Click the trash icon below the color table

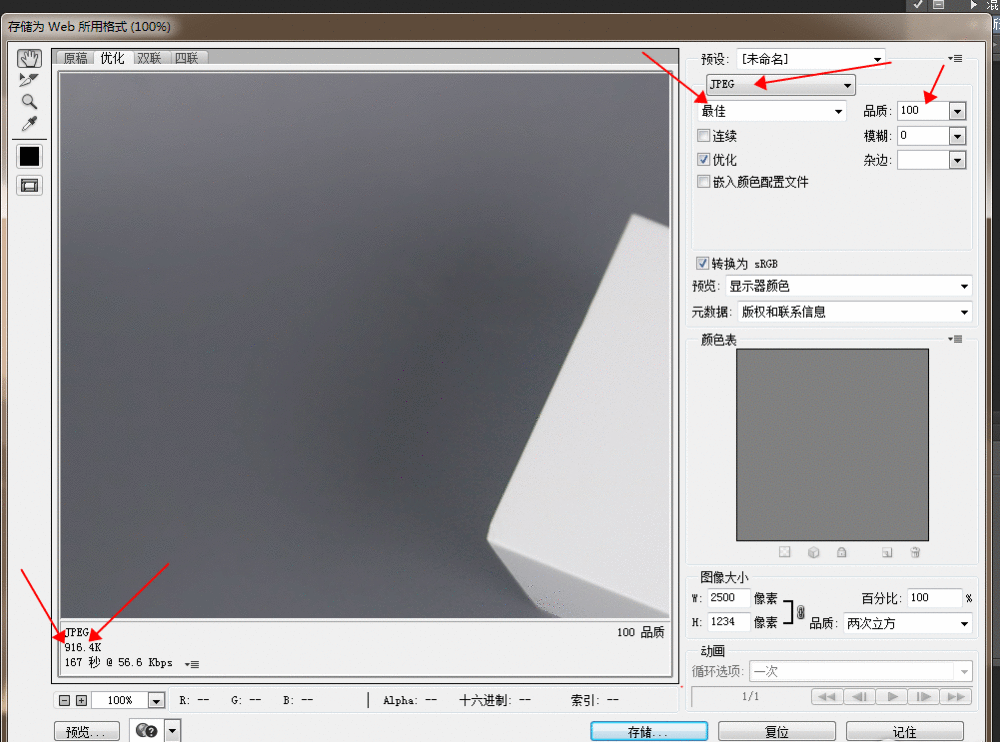(x=915, y=551)
